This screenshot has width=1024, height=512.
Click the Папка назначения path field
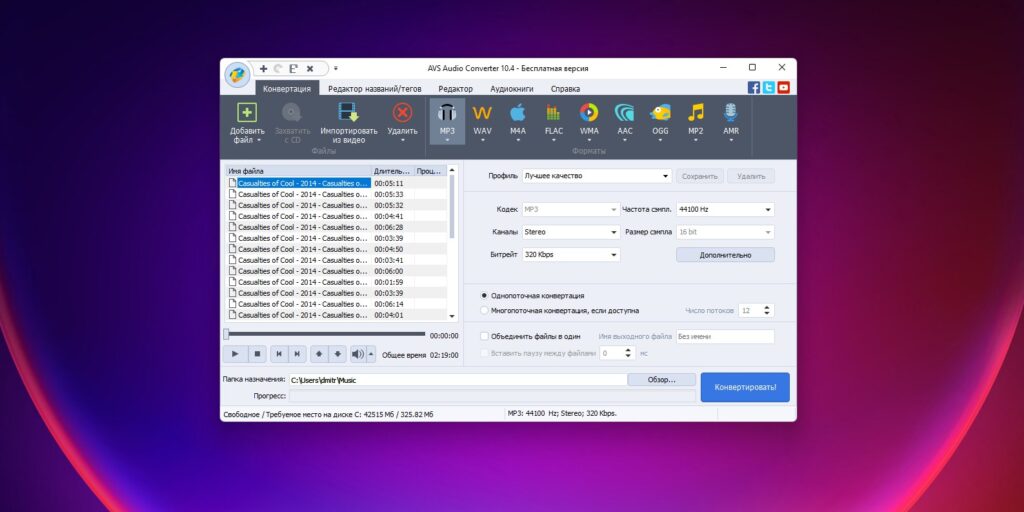click(458, 379)
